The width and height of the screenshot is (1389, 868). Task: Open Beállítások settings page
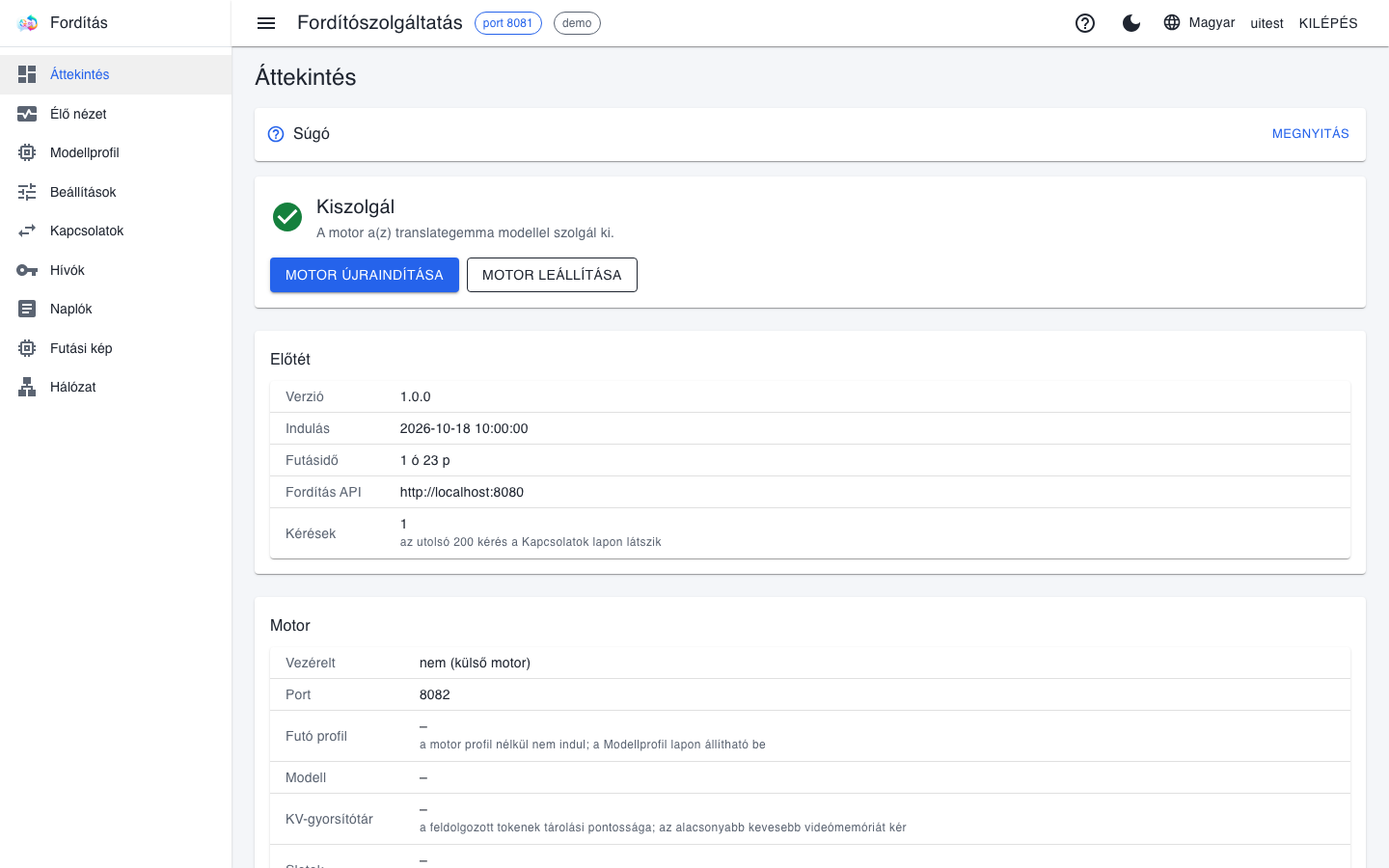point(116,192)
